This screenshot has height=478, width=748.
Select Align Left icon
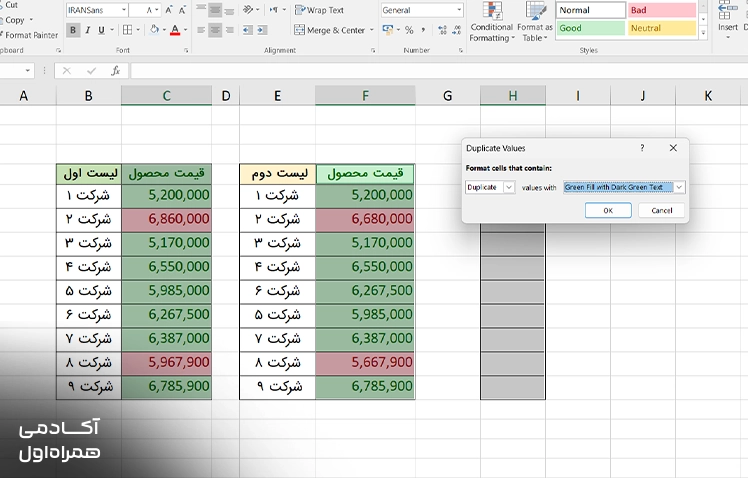201,30
